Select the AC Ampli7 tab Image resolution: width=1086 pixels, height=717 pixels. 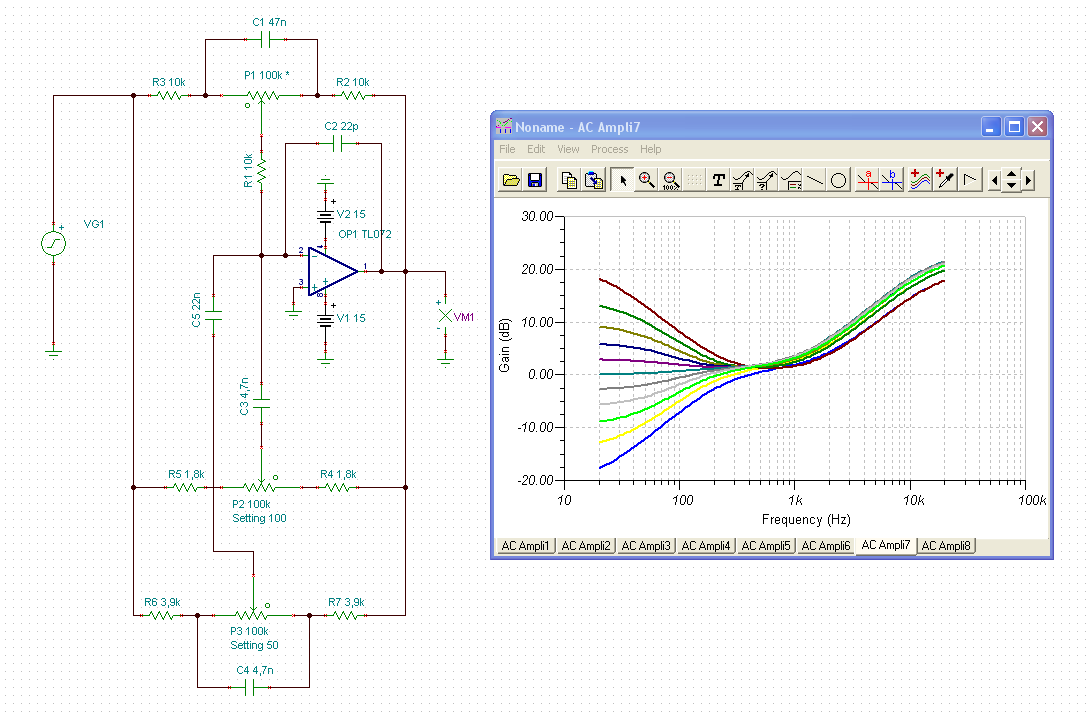pos(886,545)
